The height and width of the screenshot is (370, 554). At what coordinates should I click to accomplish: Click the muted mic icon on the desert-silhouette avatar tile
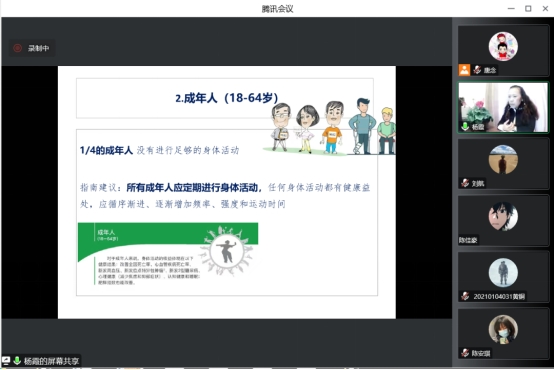[465, 183]
